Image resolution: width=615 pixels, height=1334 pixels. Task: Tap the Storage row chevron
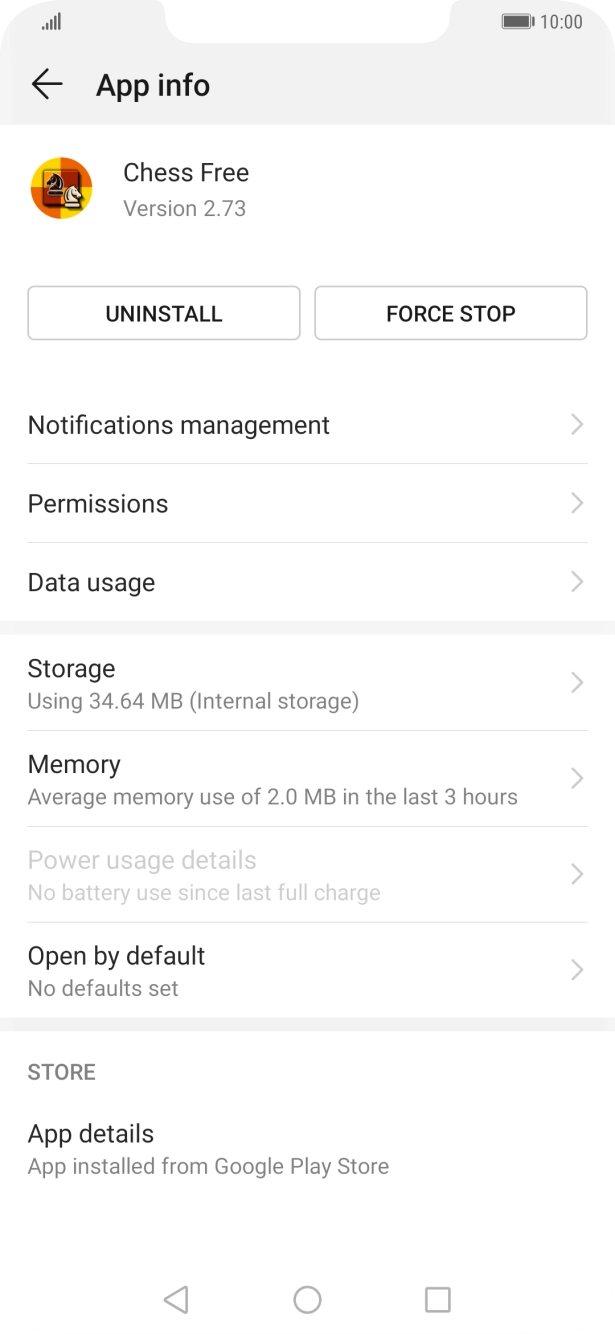(x=576, y=683)
